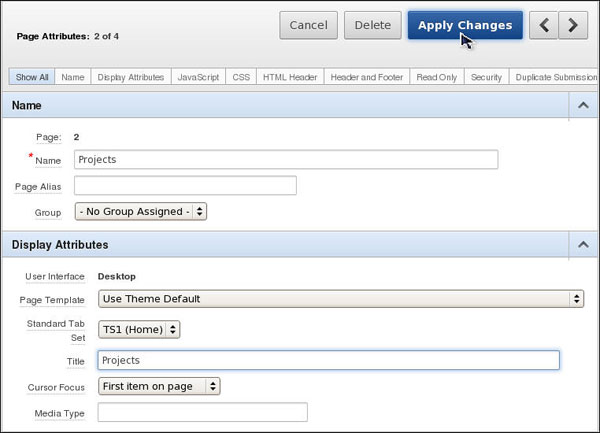Viewport: 600px width, 433px height.
Task: Click the Cancel button
Action: 308,26
